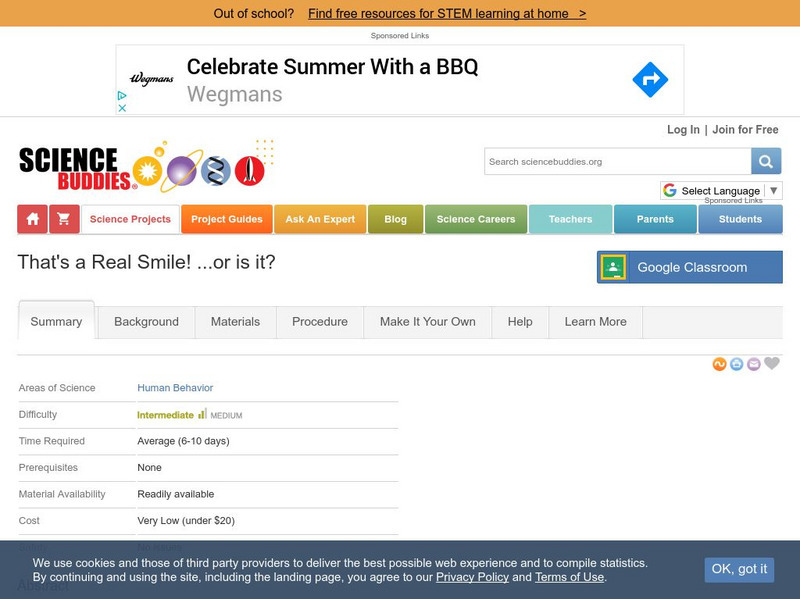
Task: Click the search magnifier button
Action: [x=766, y=161]
